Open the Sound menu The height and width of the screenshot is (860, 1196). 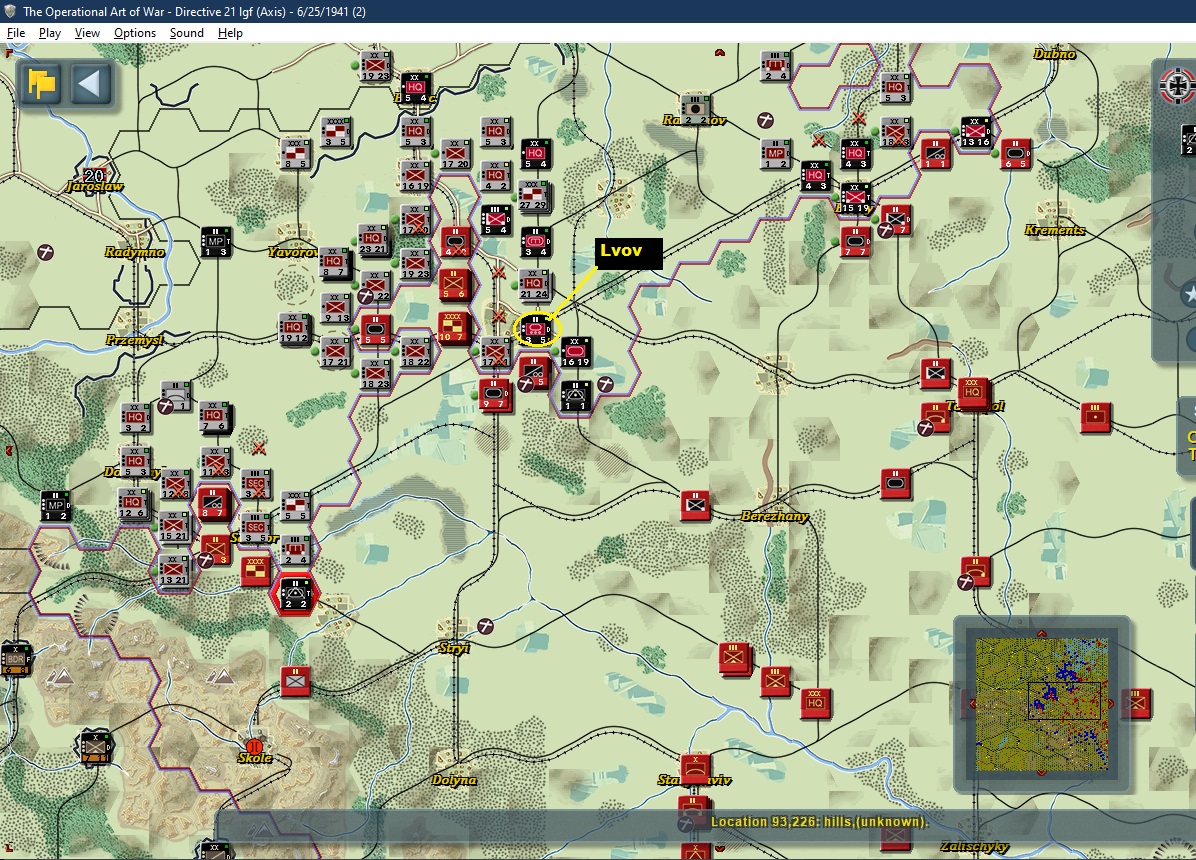pyautogui.click(x=186, y=33)
